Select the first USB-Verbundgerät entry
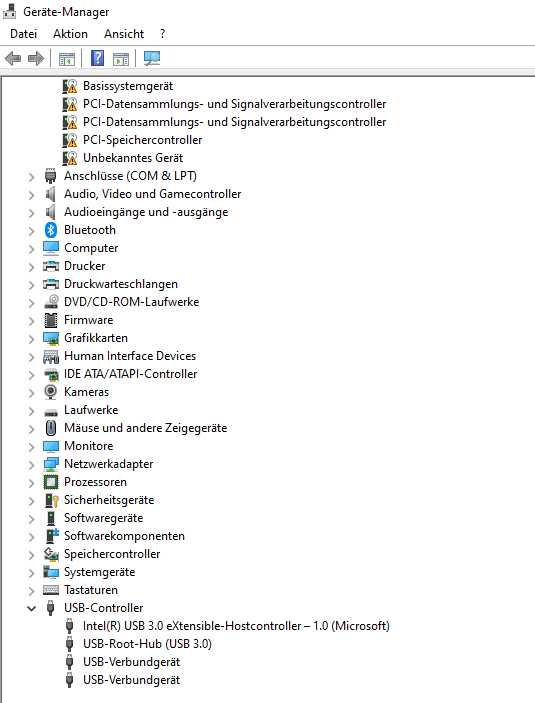 pos(131,662)
